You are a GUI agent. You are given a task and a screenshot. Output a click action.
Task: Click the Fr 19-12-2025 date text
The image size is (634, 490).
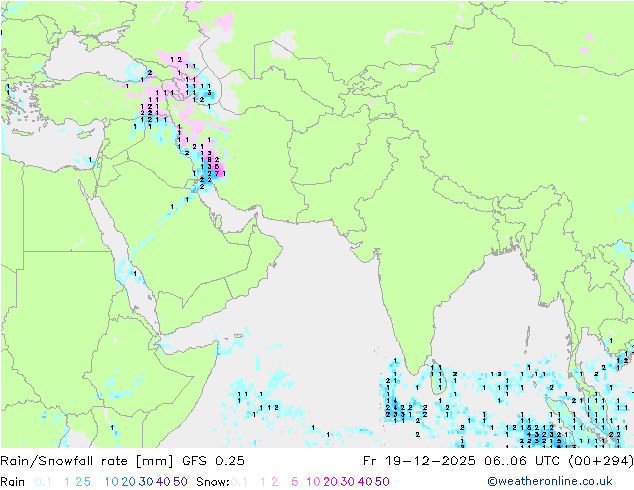(419, 460)
